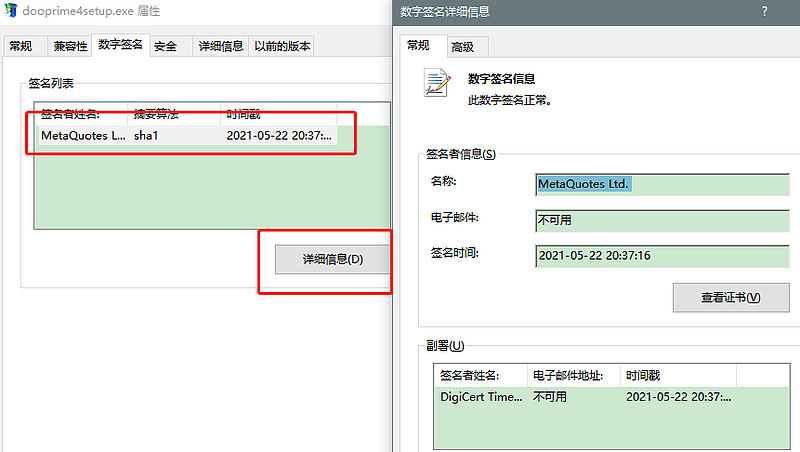800x452 pixels.
Task: Open the 安全 tab
Action: tap(166, 46)
